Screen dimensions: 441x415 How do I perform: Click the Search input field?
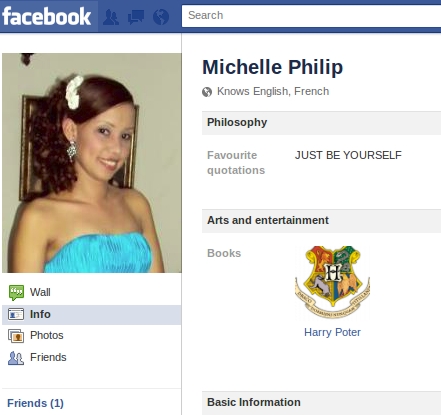point(311,16)
